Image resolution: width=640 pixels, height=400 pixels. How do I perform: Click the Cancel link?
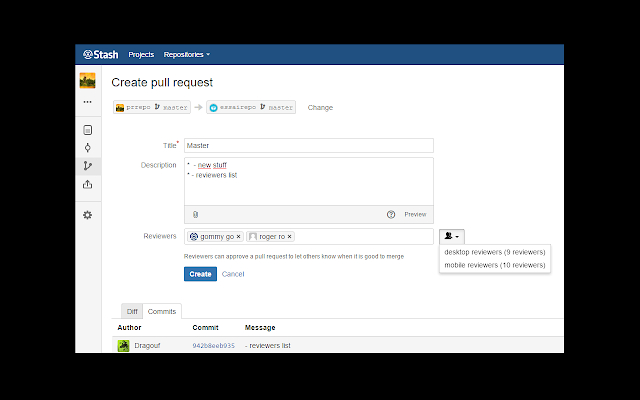[233, 274]
